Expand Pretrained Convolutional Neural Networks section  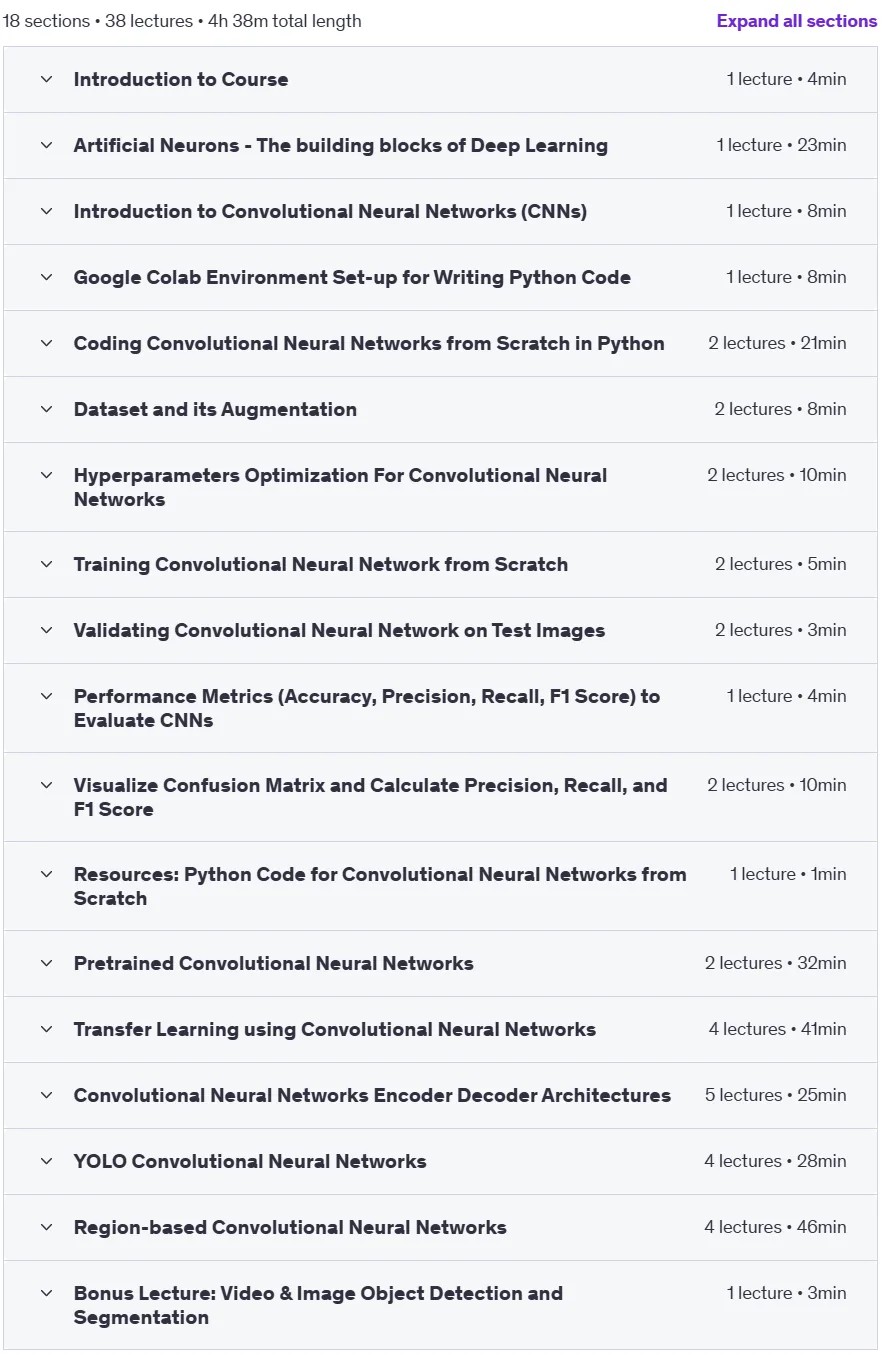273,963
